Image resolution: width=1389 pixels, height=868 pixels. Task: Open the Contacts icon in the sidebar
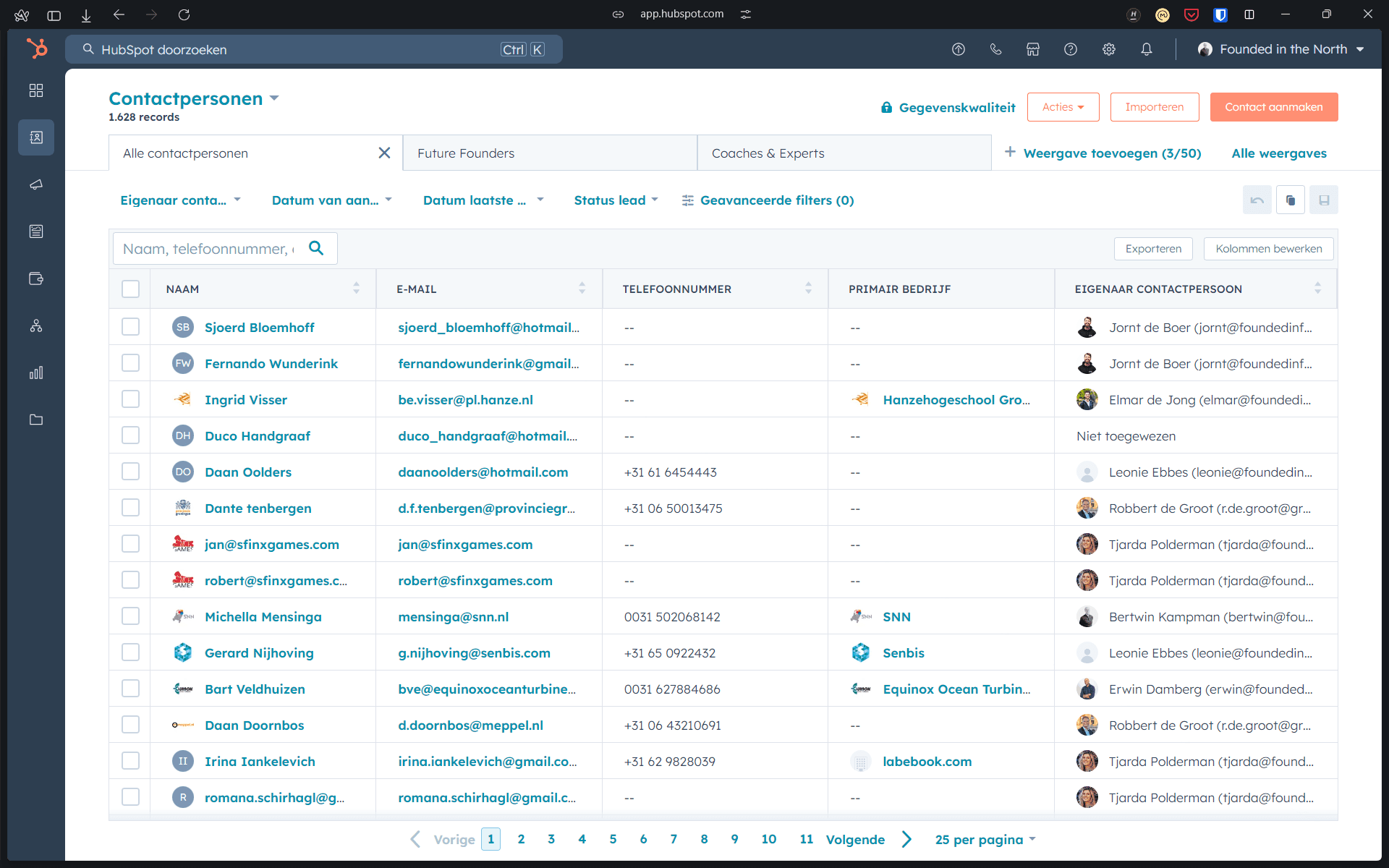point(36,137)
